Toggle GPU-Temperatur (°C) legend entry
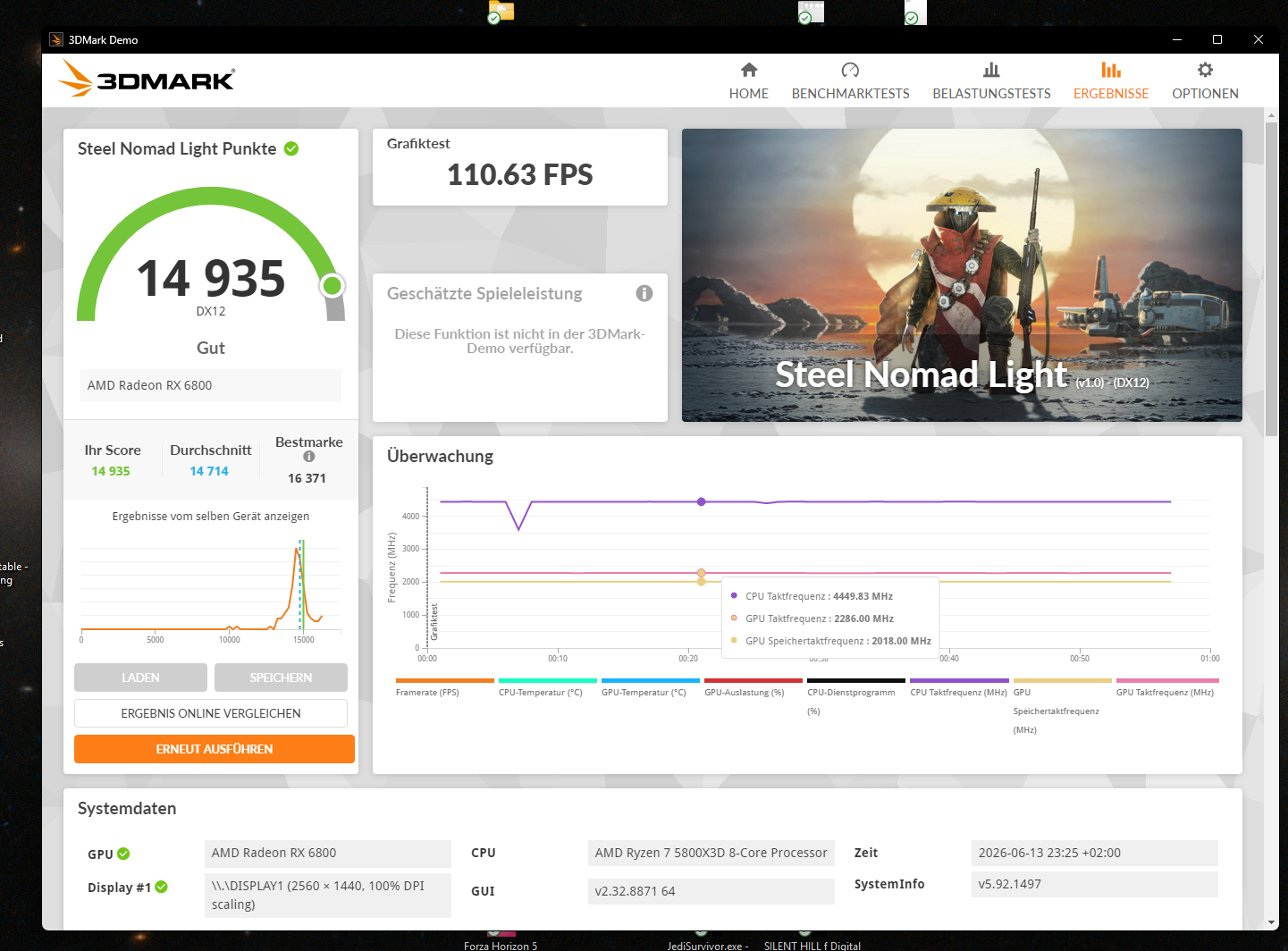 [650, 687]
